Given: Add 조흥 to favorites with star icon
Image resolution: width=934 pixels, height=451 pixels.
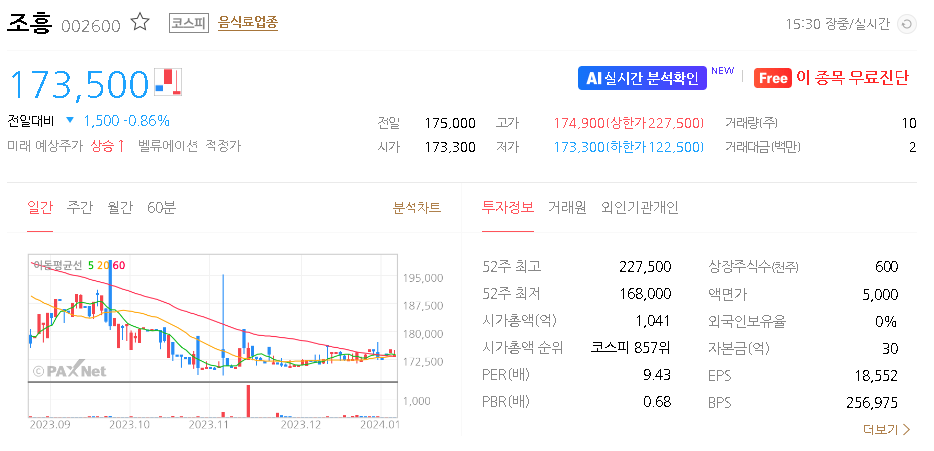Looking at the screenshot, I should pyautogui.click(x=140, y=23).
